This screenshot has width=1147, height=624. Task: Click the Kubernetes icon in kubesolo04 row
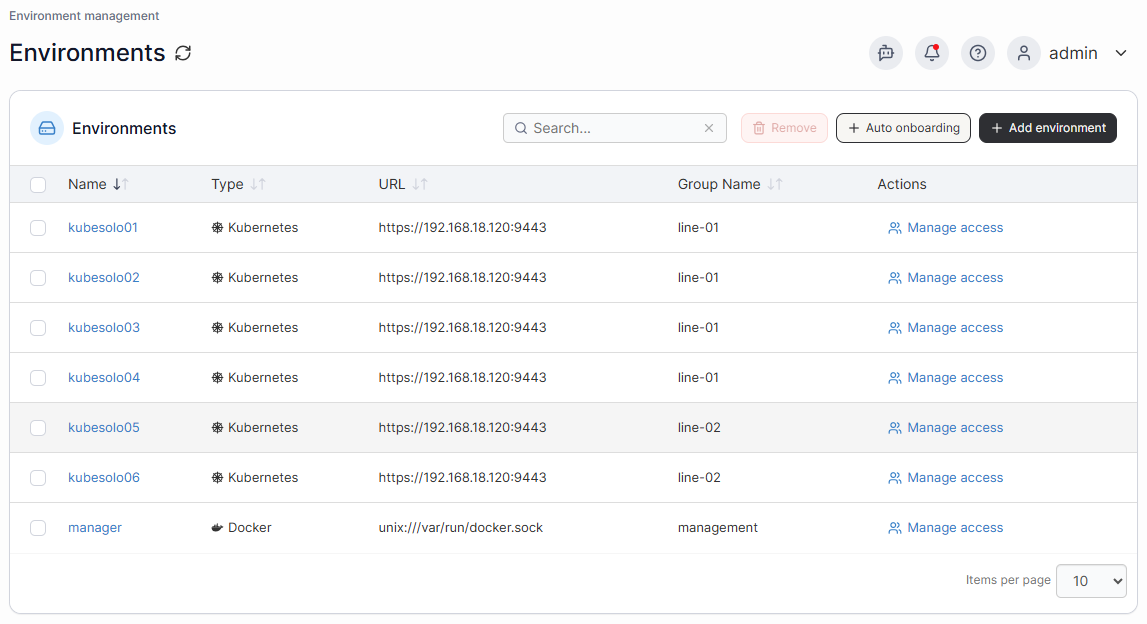pos(217,377)
